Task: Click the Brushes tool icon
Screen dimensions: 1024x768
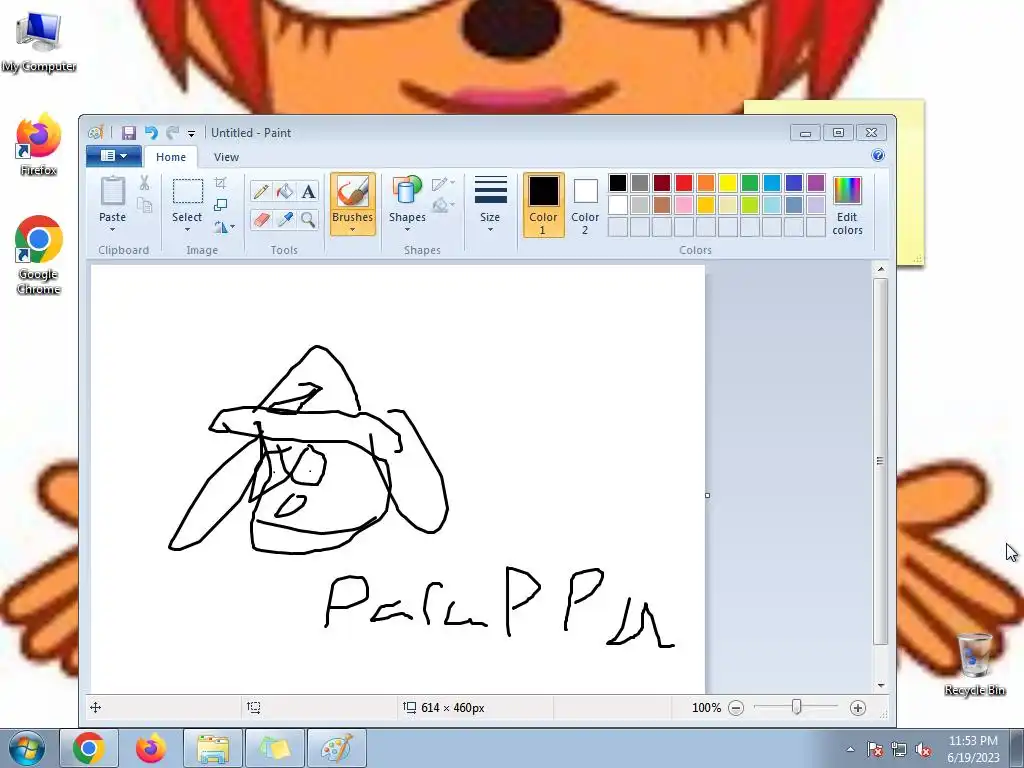Action: tap(352, 193)
